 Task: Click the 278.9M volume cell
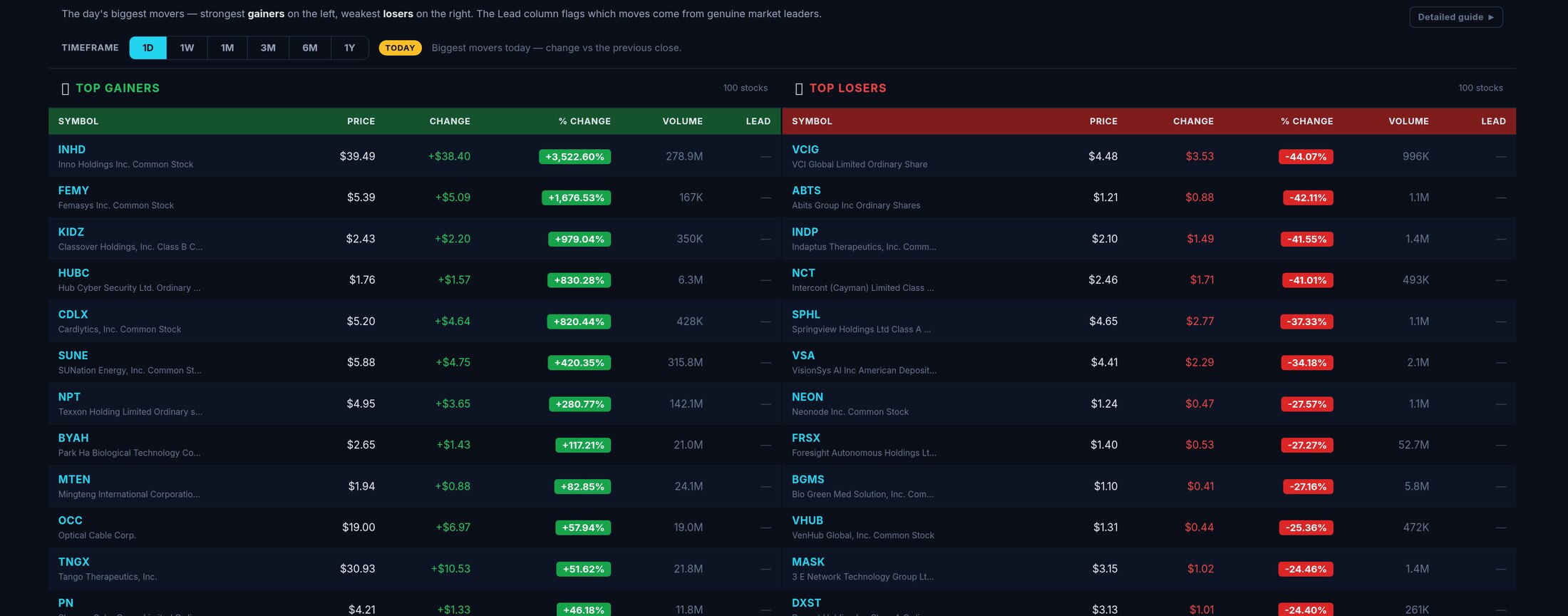684,156
